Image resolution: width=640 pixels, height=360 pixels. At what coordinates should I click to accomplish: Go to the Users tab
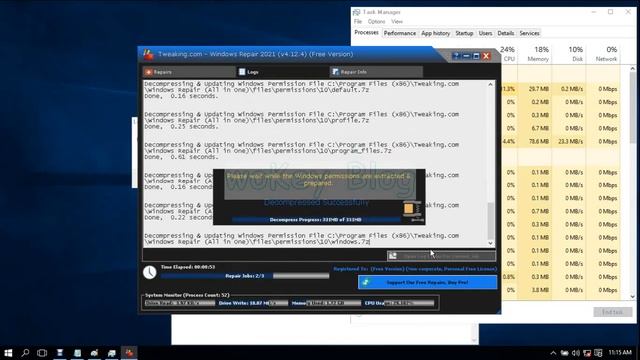tap(485, 33)
